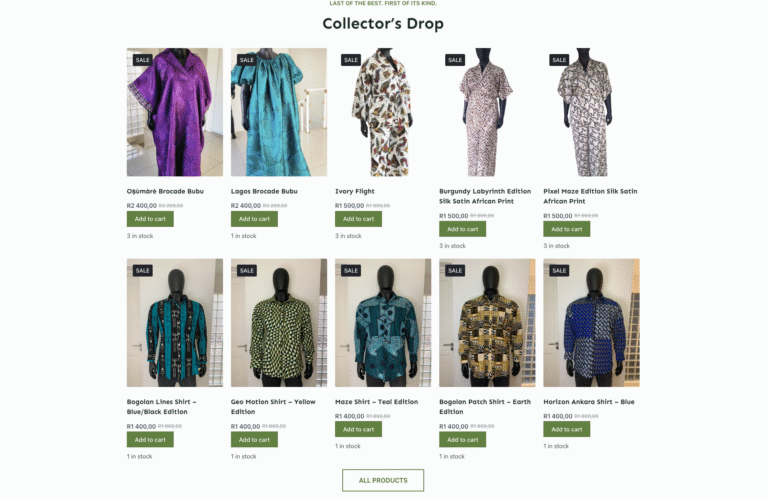Image resolution: width=768 pixels, height=499 pixels.
Task: Open the Geo Motion Shirt – Yellow Edition title link
Action: 273,407
